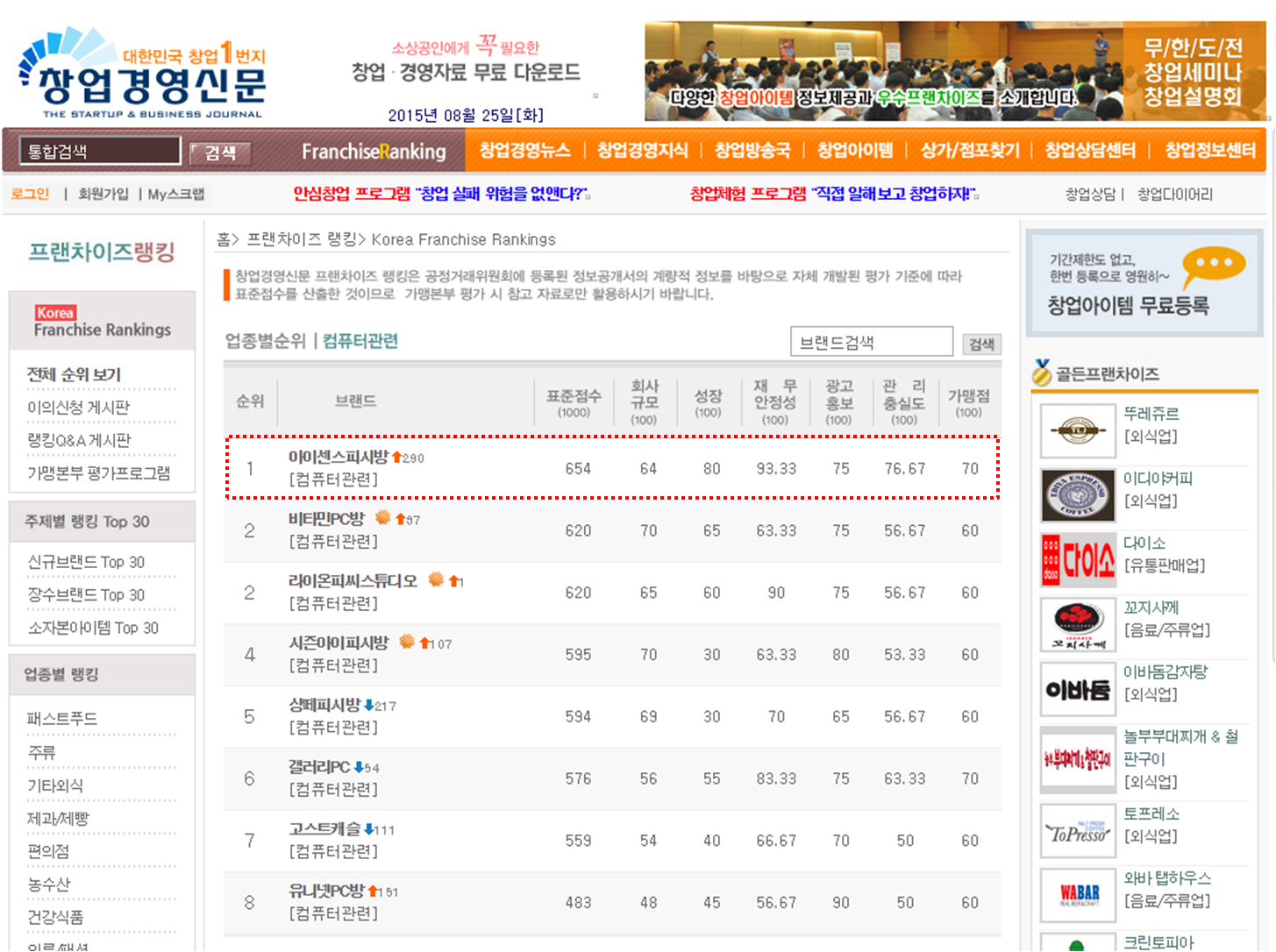This screenshot has height=952, width=1276.
Task: Open the 창업아이템 menu item
Action: 855,150
